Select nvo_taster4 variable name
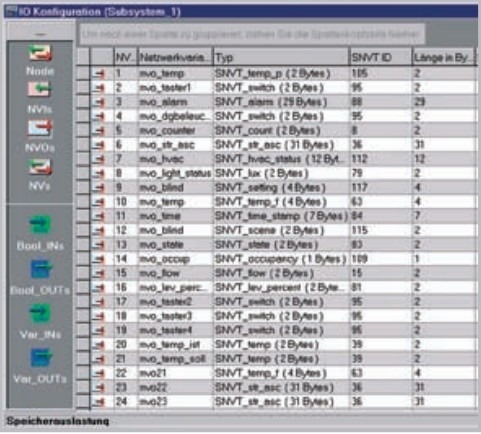The height and width of the screenshot is (434, 481). pos(166,330)
